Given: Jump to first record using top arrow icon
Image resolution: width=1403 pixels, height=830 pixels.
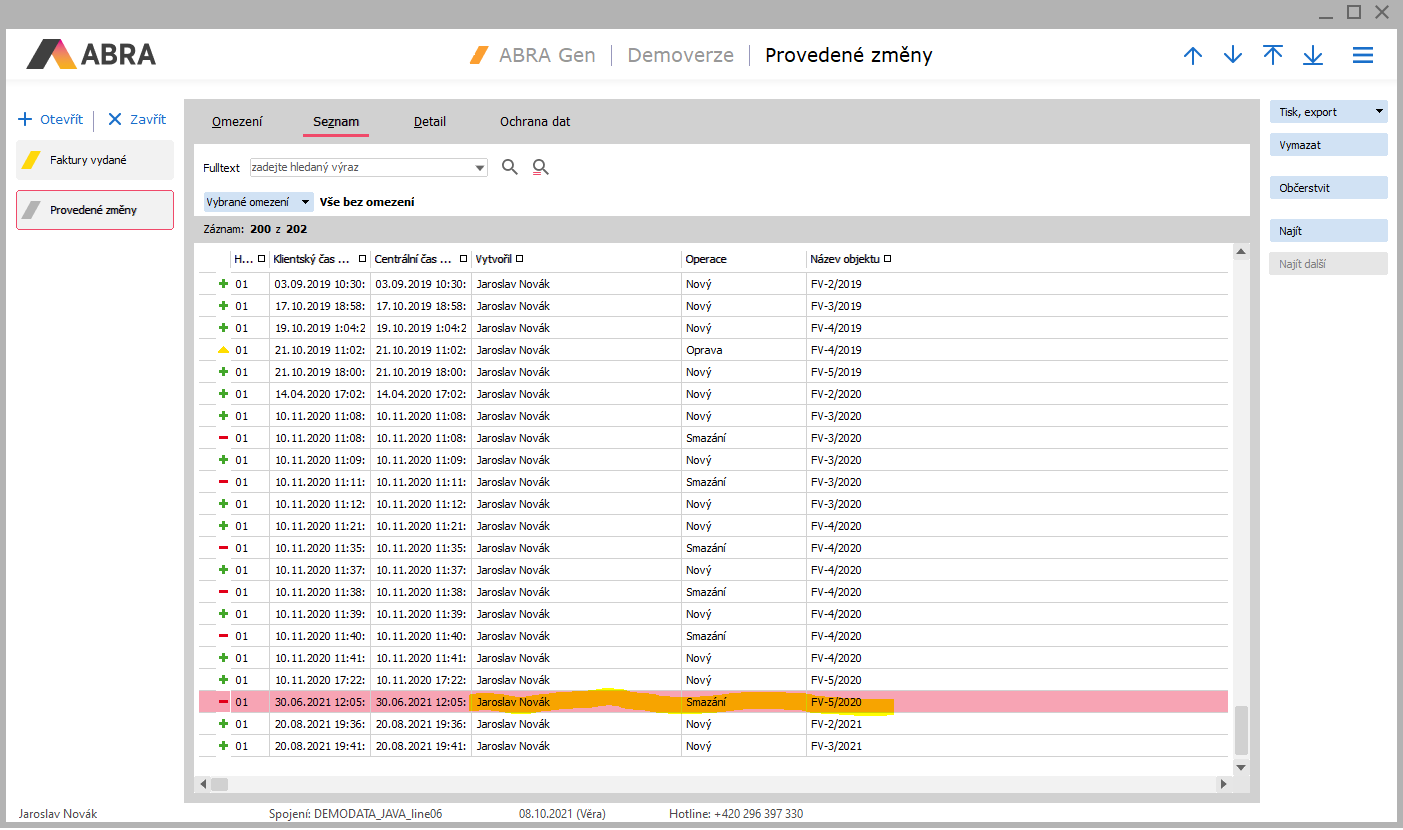Looking at the screenshot, I should coord(1273,56).
